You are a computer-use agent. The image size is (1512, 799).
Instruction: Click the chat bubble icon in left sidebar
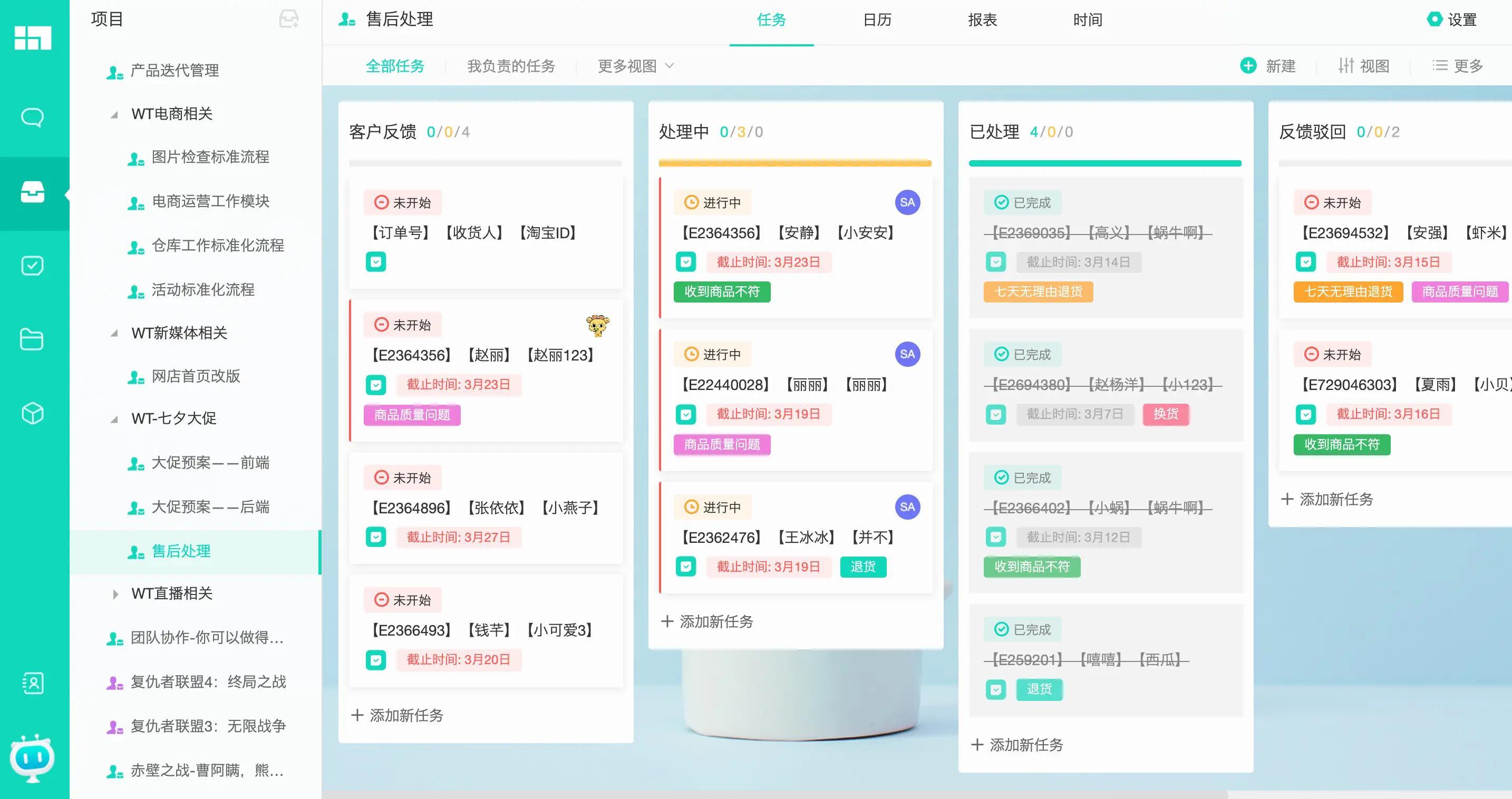point(32,118)
